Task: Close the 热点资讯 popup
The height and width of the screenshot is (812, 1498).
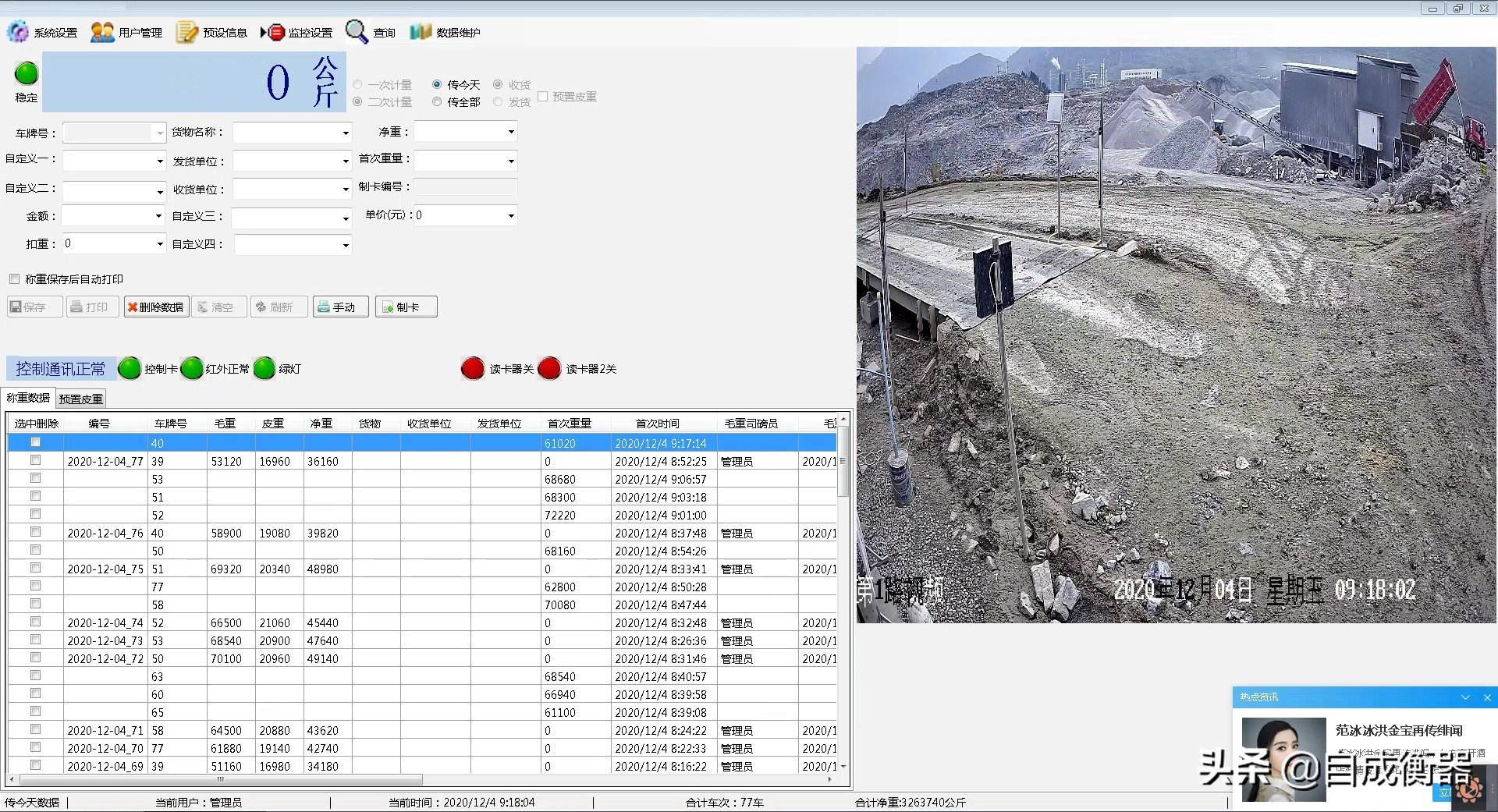Action: click(1487, 697)
